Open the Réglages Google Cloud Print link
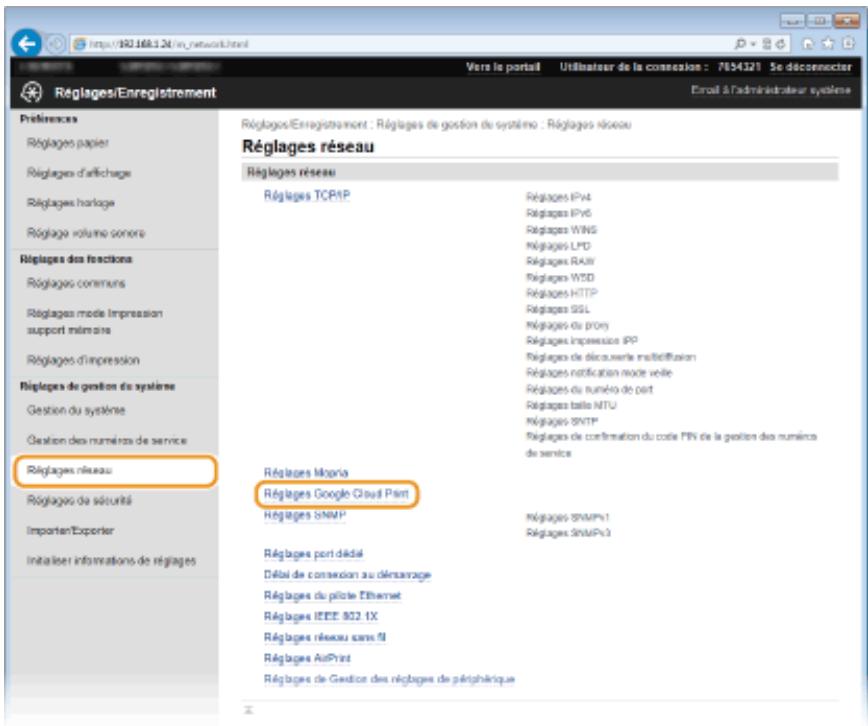868x726 pixels. coord(336,494)
